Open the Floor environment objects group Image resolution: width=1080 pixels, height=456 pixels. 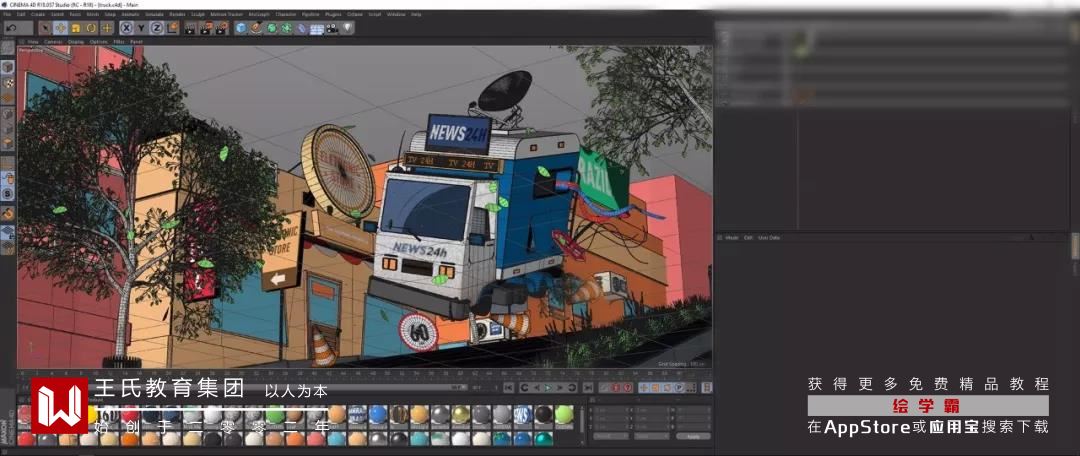click(317, 28)
